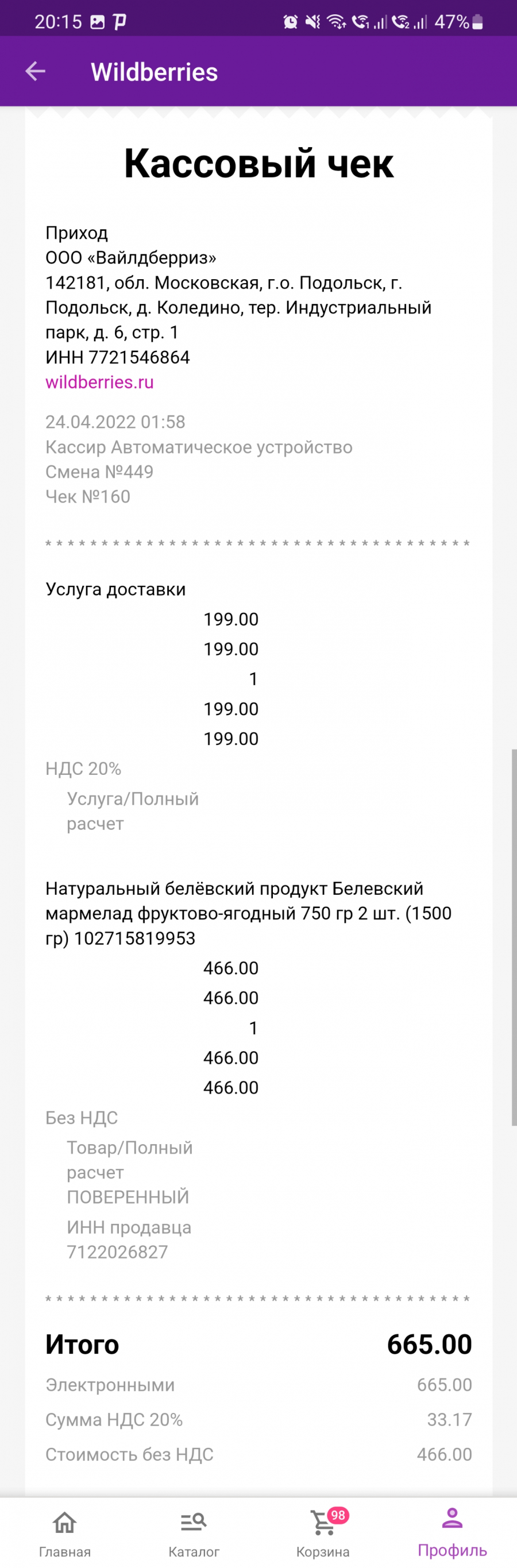This screenshot has width=517, height=1568.
Task: Tap the Wi-Fi status icon
Action: [336, 22]
